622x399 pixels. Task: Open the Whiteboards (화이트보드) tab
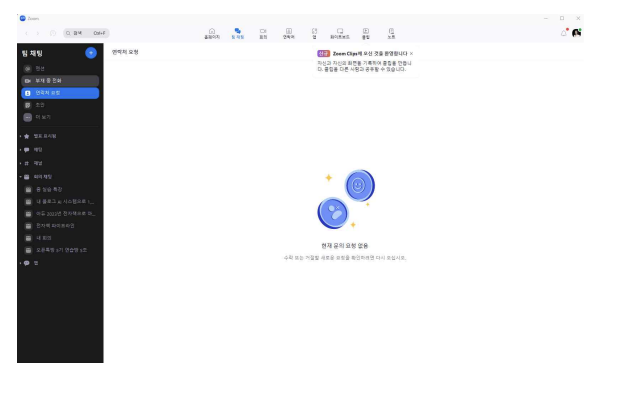tap(340, 33)
